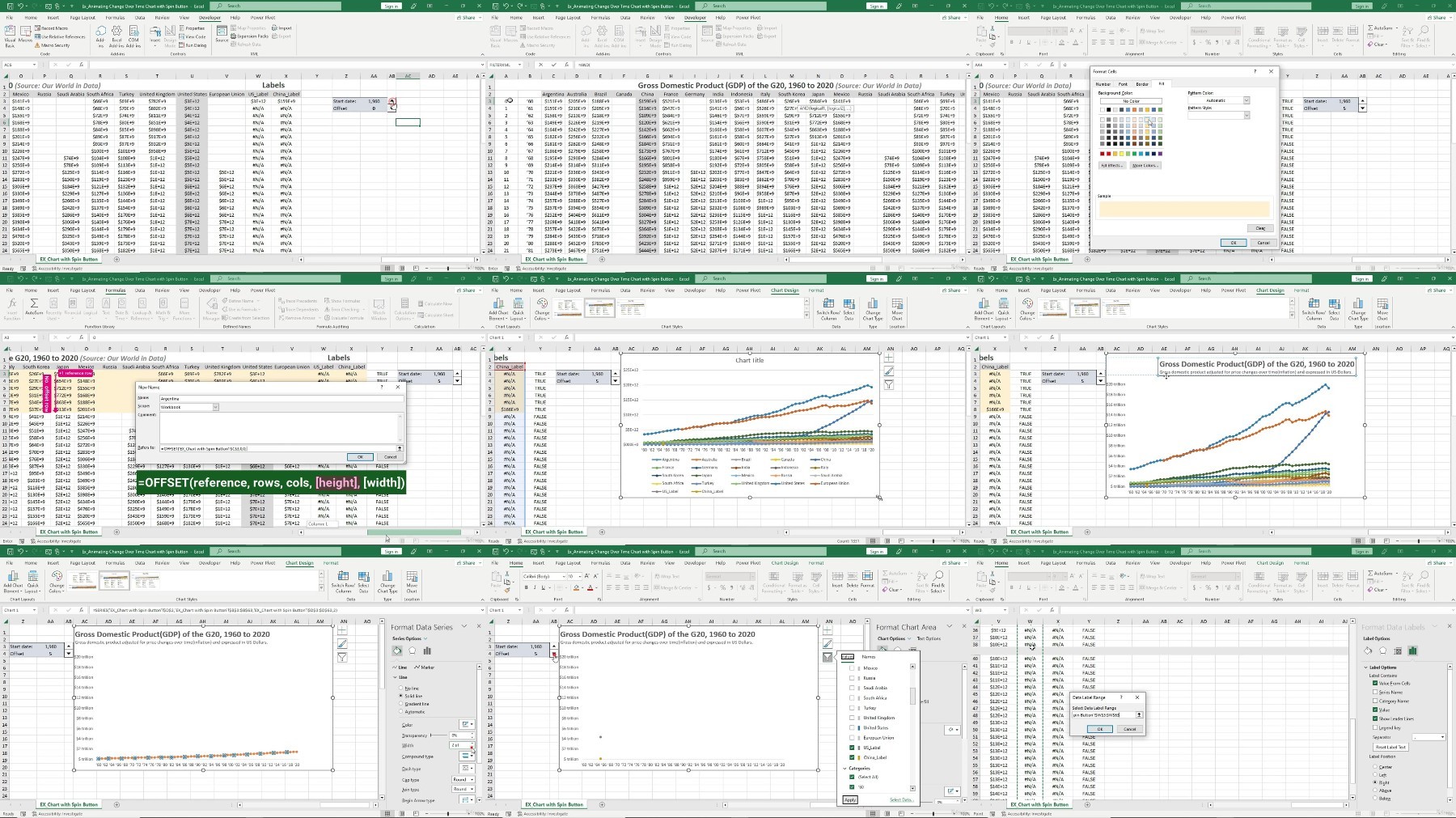This screenshot has height=818, width=1456.
Task: Open Effects pentagon icon in Format Data Series pane
Action: point(412,651)
